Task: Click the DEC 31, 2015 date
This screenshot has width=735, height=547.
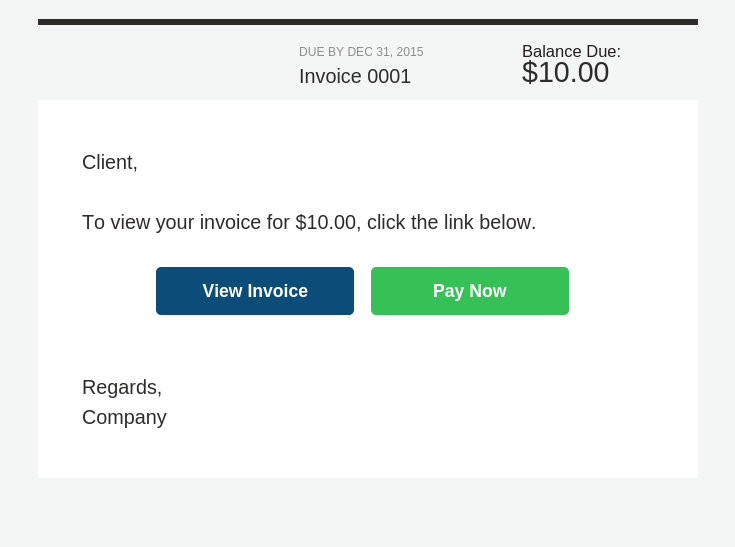Action: click(385, 52)
